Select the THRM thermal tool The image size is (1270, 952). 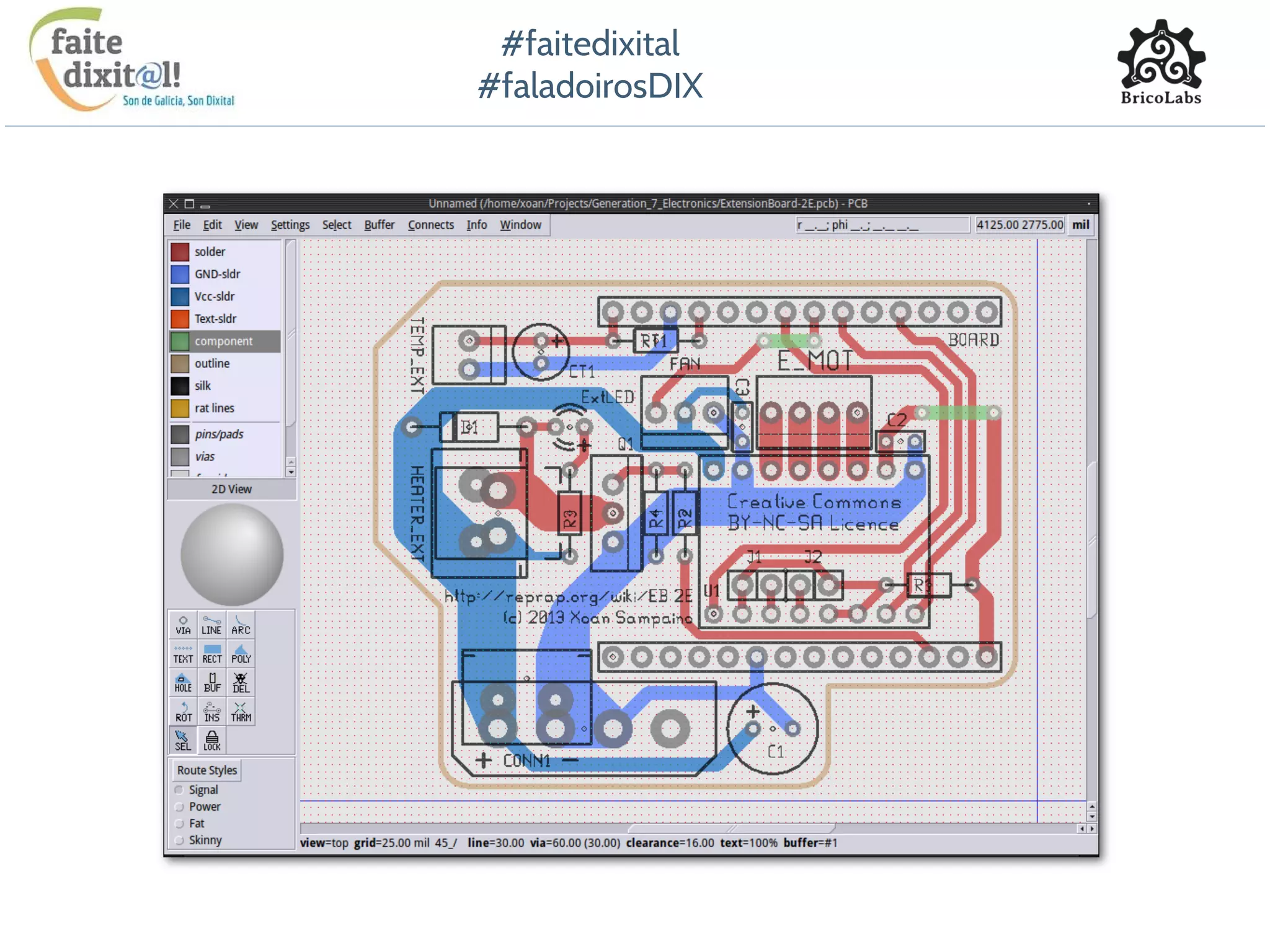coord(241,712)
